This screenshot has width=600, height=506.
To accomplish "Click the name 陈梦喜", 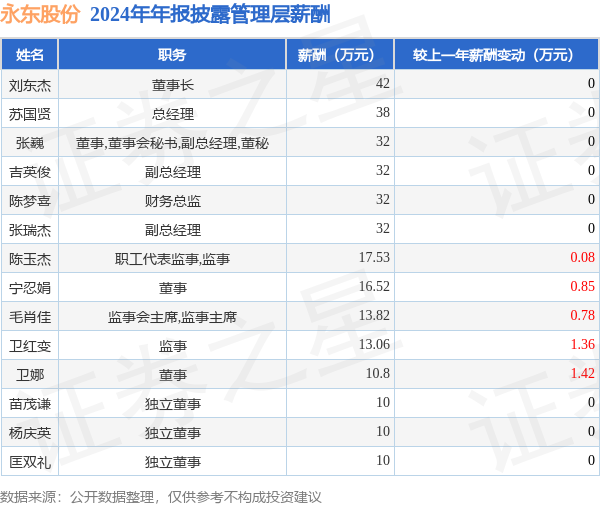I will 30,201.
